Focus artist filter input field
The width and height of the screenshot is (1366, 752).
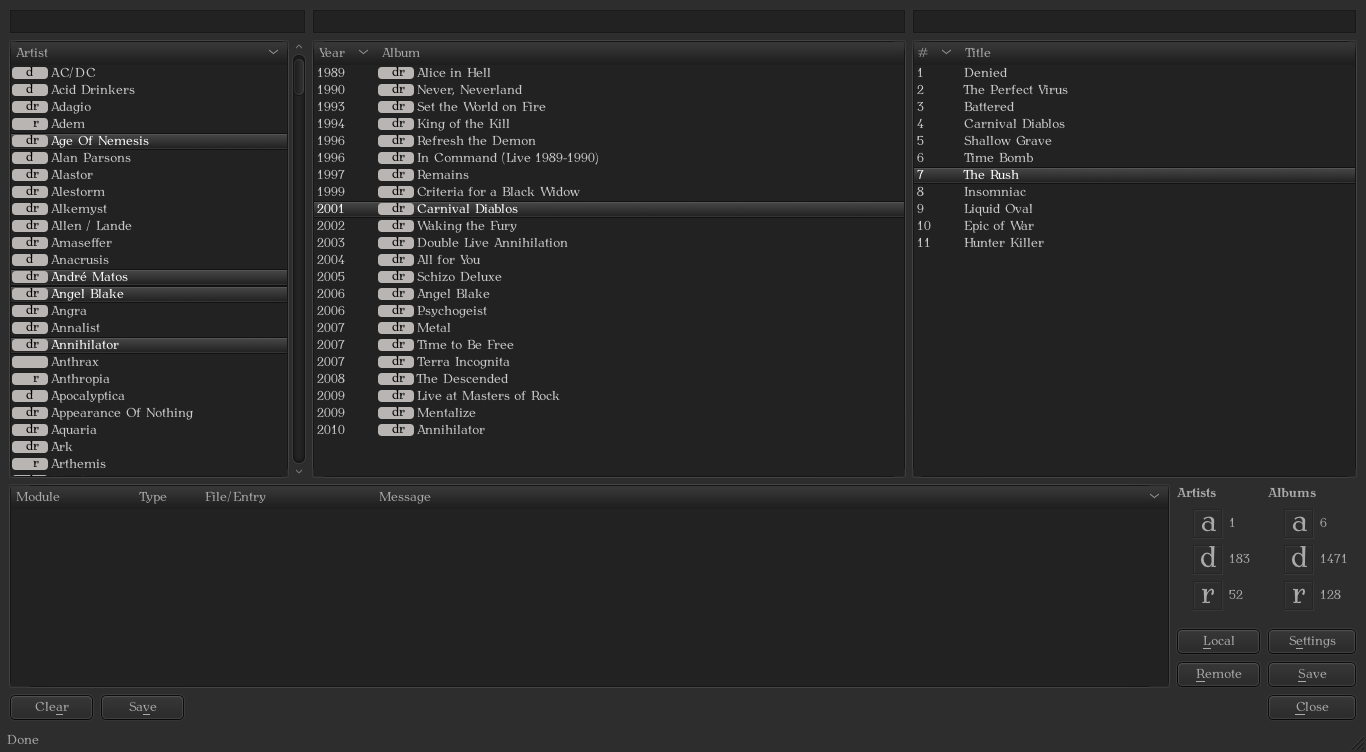[157, 21]
